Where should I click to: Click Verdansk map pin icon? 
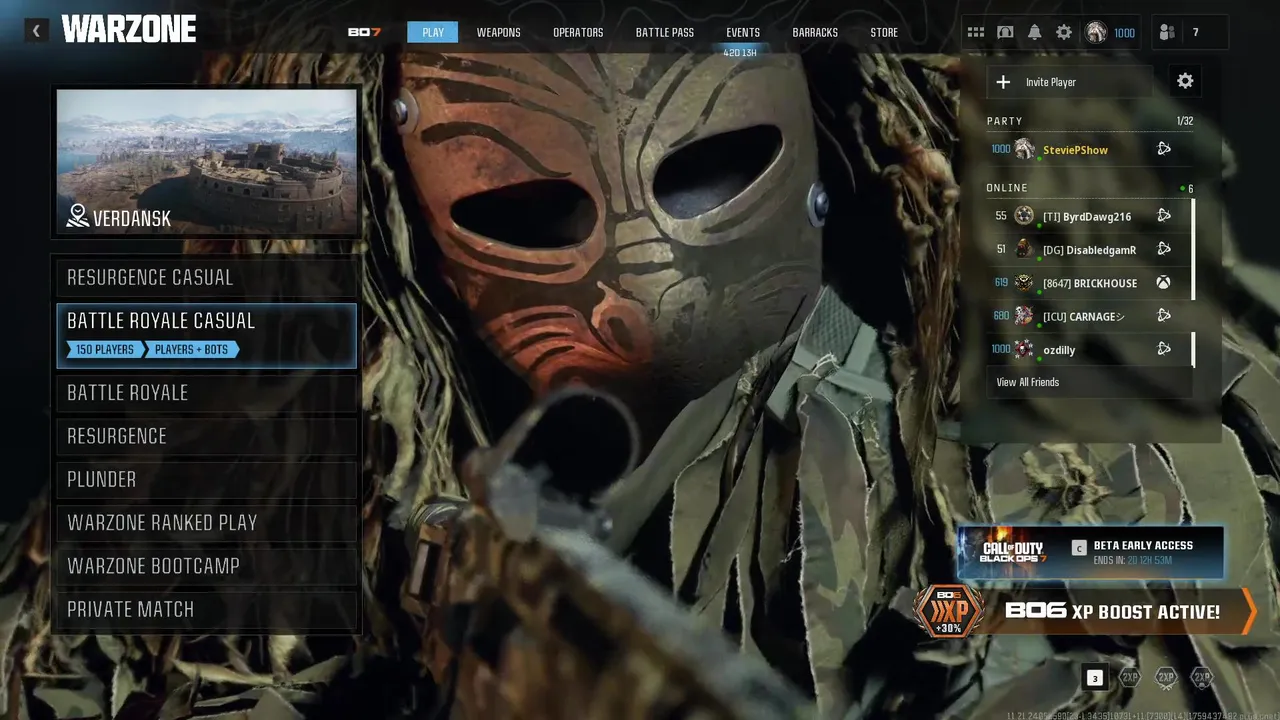(x=77, y=215)
